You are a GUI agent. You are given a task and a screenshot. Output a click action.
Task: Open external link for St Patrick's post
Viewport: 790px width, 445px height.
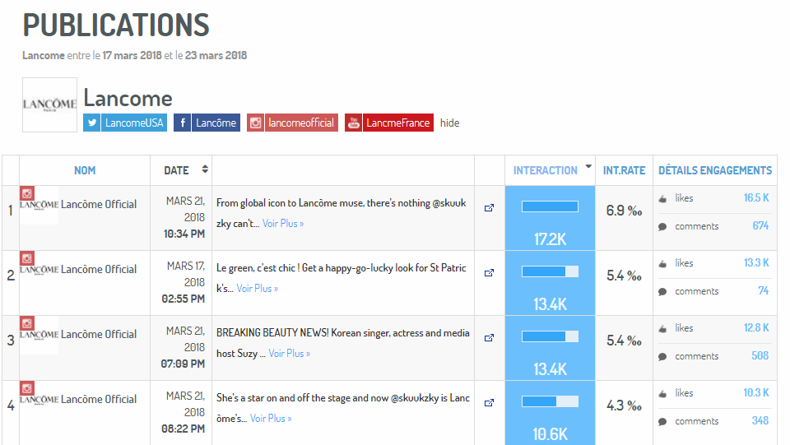coord(489,273)
